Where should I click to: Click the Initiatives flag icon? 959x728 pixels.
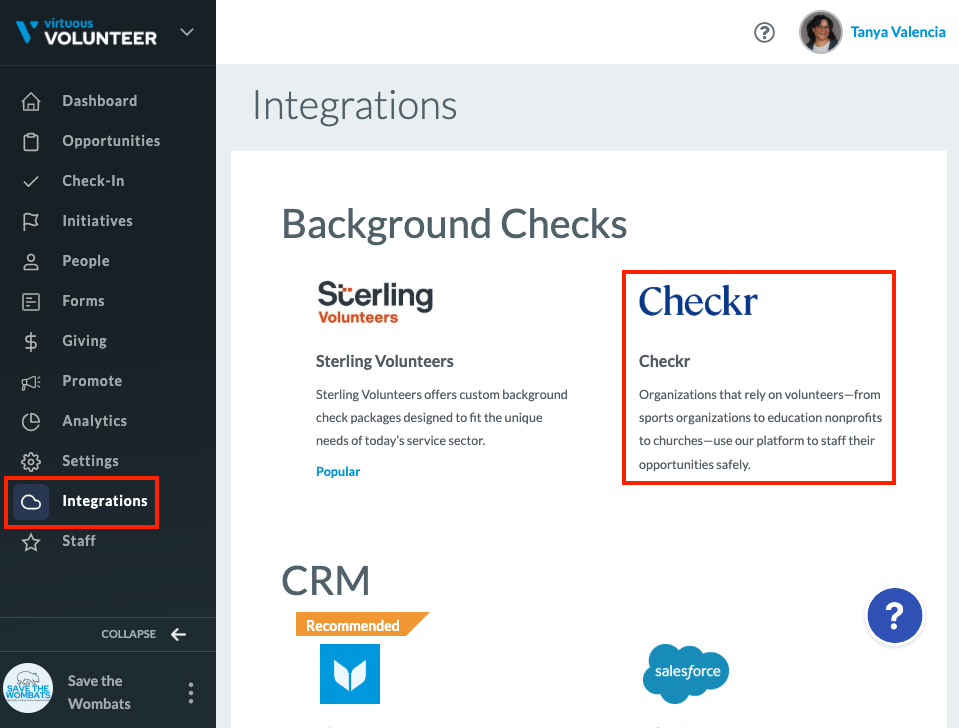(x=31, y=221)
